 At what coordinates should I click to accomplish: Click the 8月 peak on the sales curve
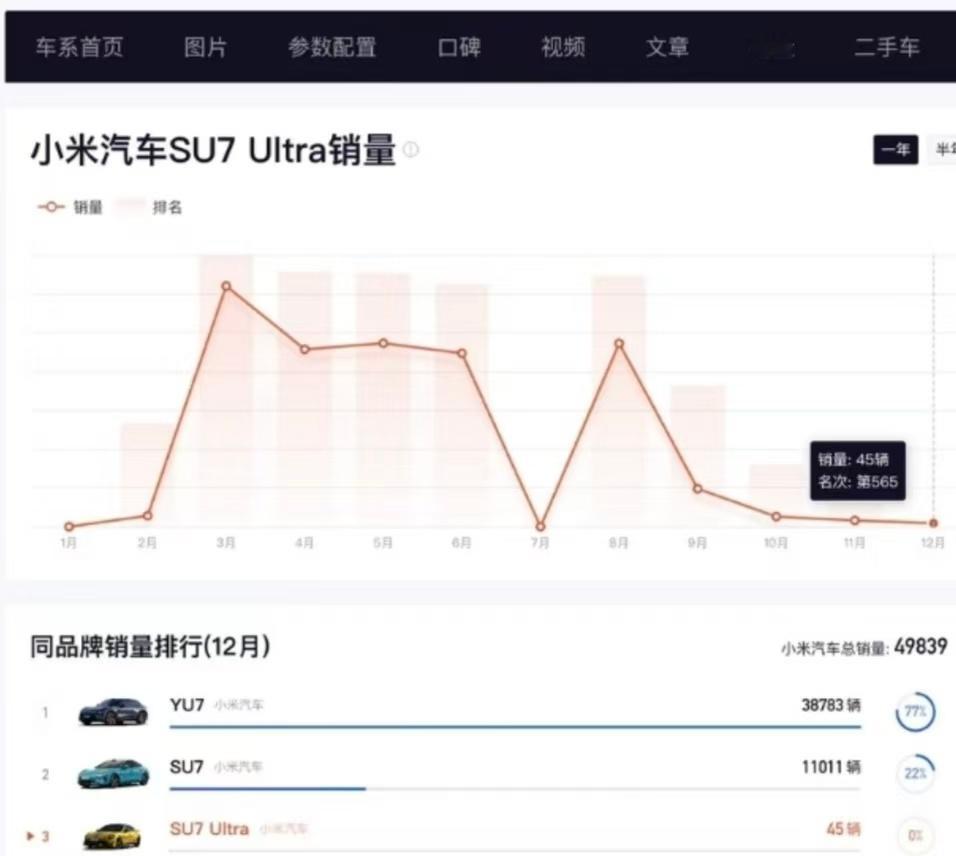coord(618,344)
